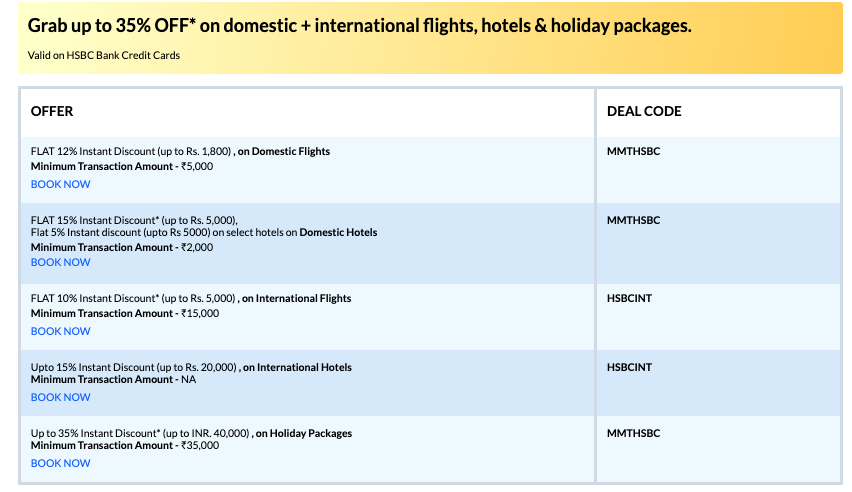The image size is (852, 492).
Task: Follow BOOK NOW link for International Hotels
Action: [x=60, y=397]
